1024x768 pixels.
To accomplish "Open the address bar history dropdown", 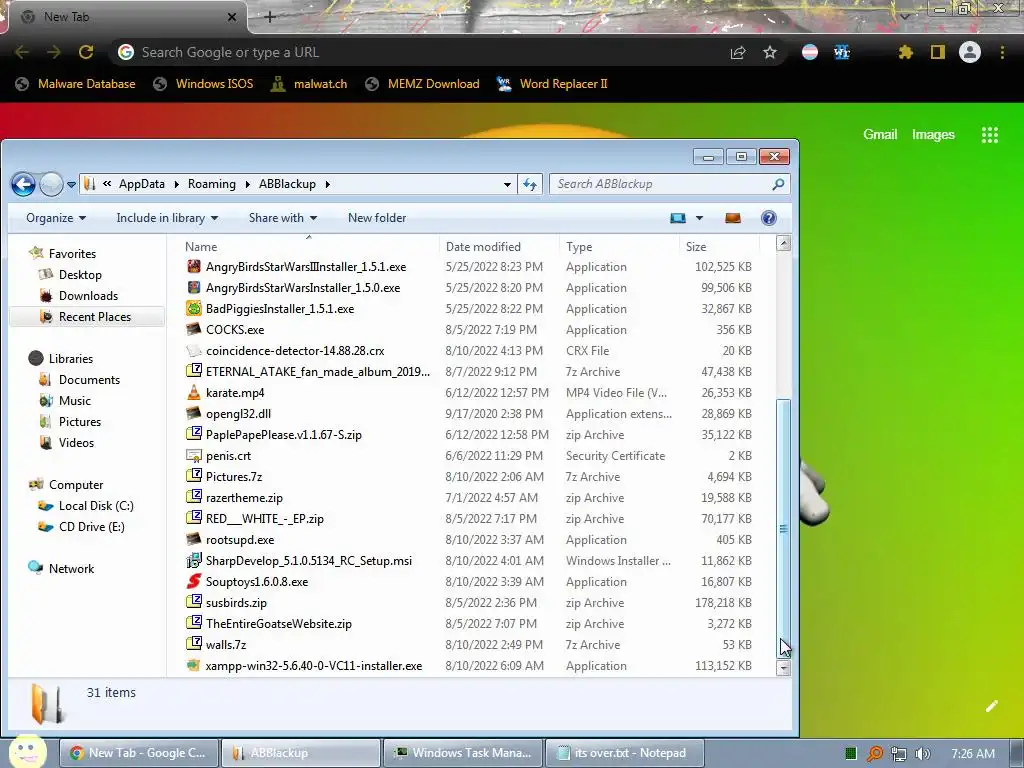I will 507,185.
